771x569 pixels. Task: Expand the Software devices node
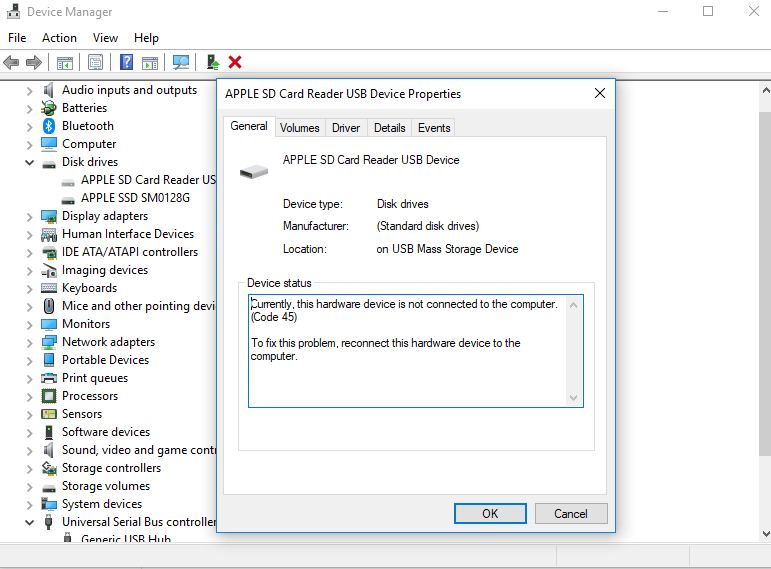(x=30, y=432)
